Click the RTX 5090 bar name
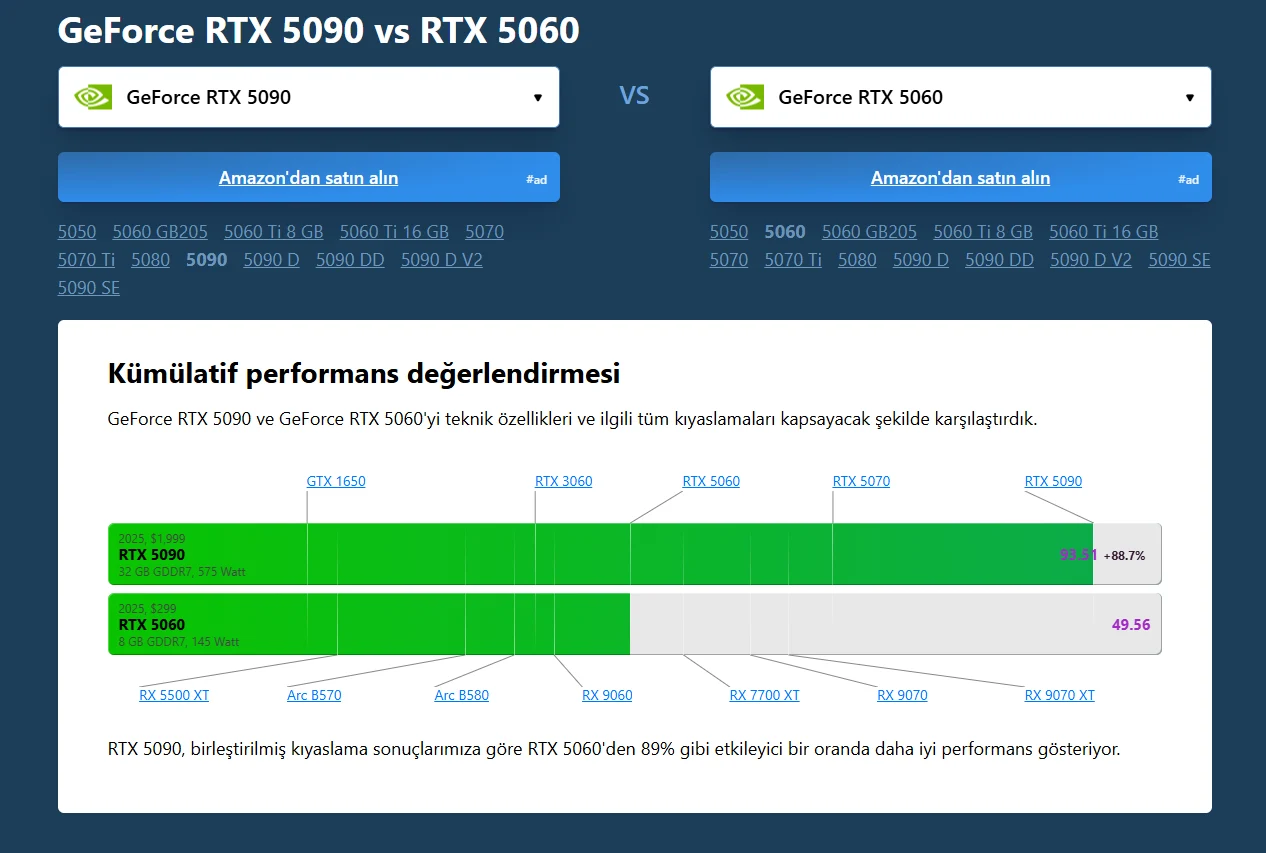The width and height of the screenshot is (1266, 853). (152, 555)
